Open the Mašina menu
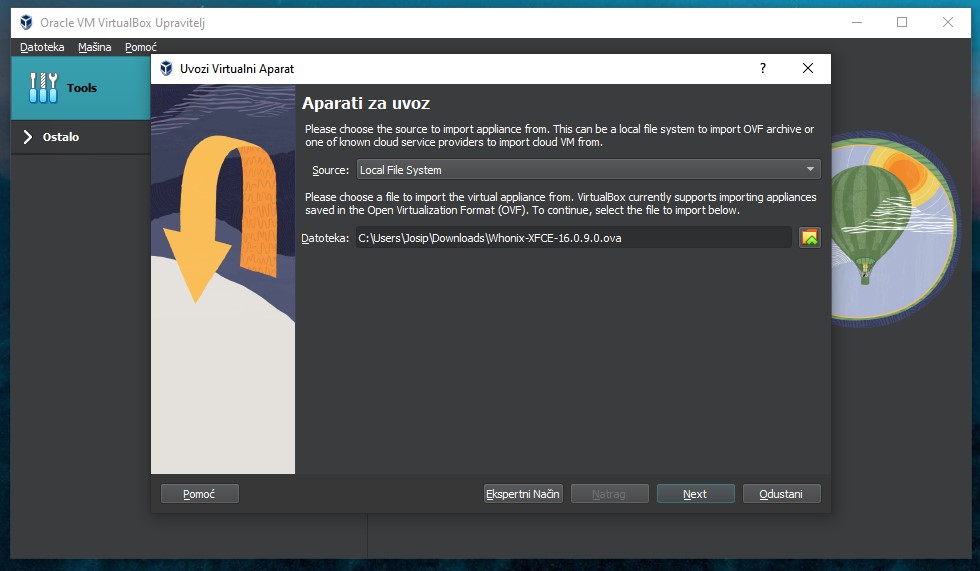The width and height of the screenshot is (980, 571). [x=95, y=47]
